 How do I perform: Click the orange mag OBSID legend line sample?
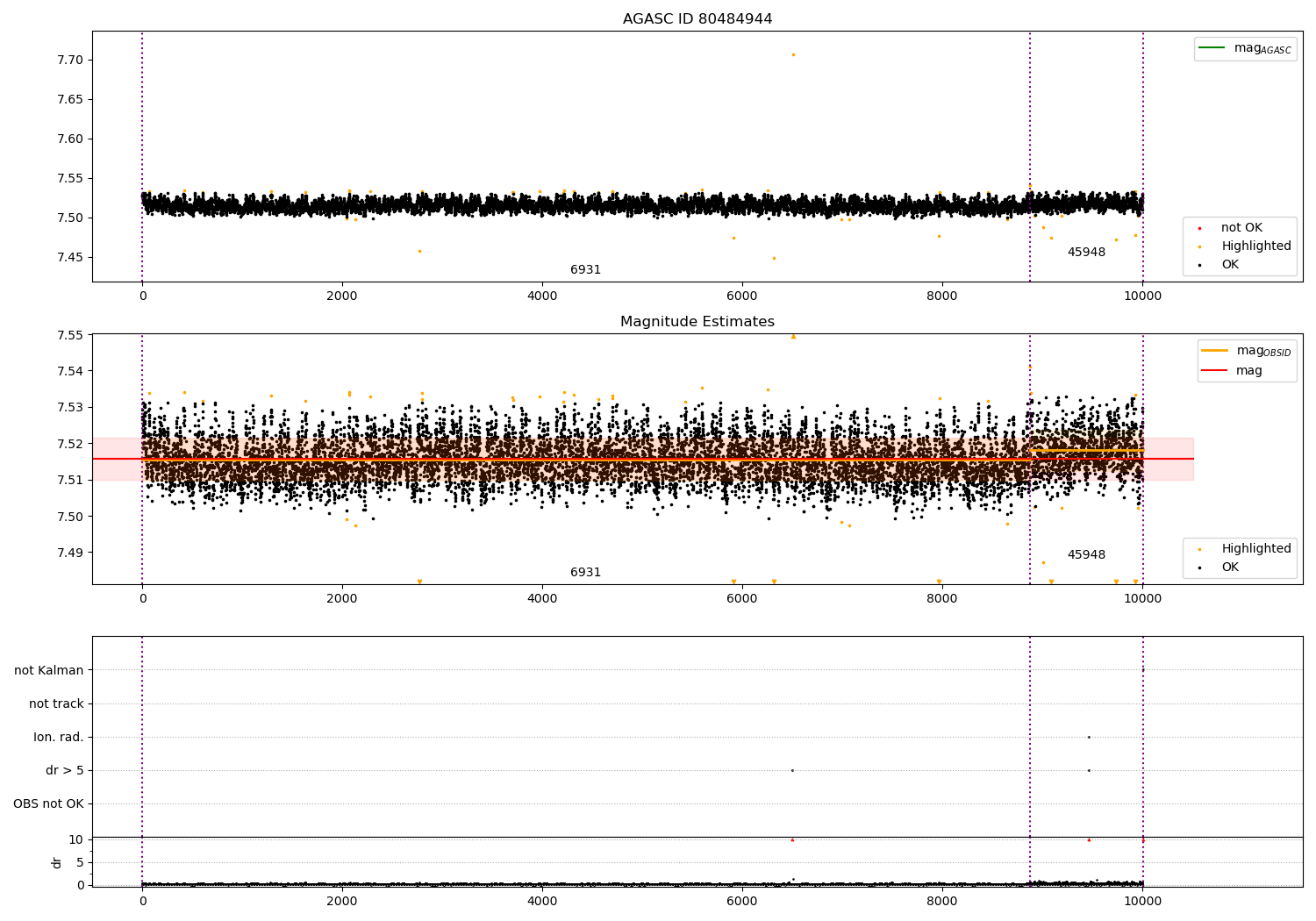coord(1214,351)
